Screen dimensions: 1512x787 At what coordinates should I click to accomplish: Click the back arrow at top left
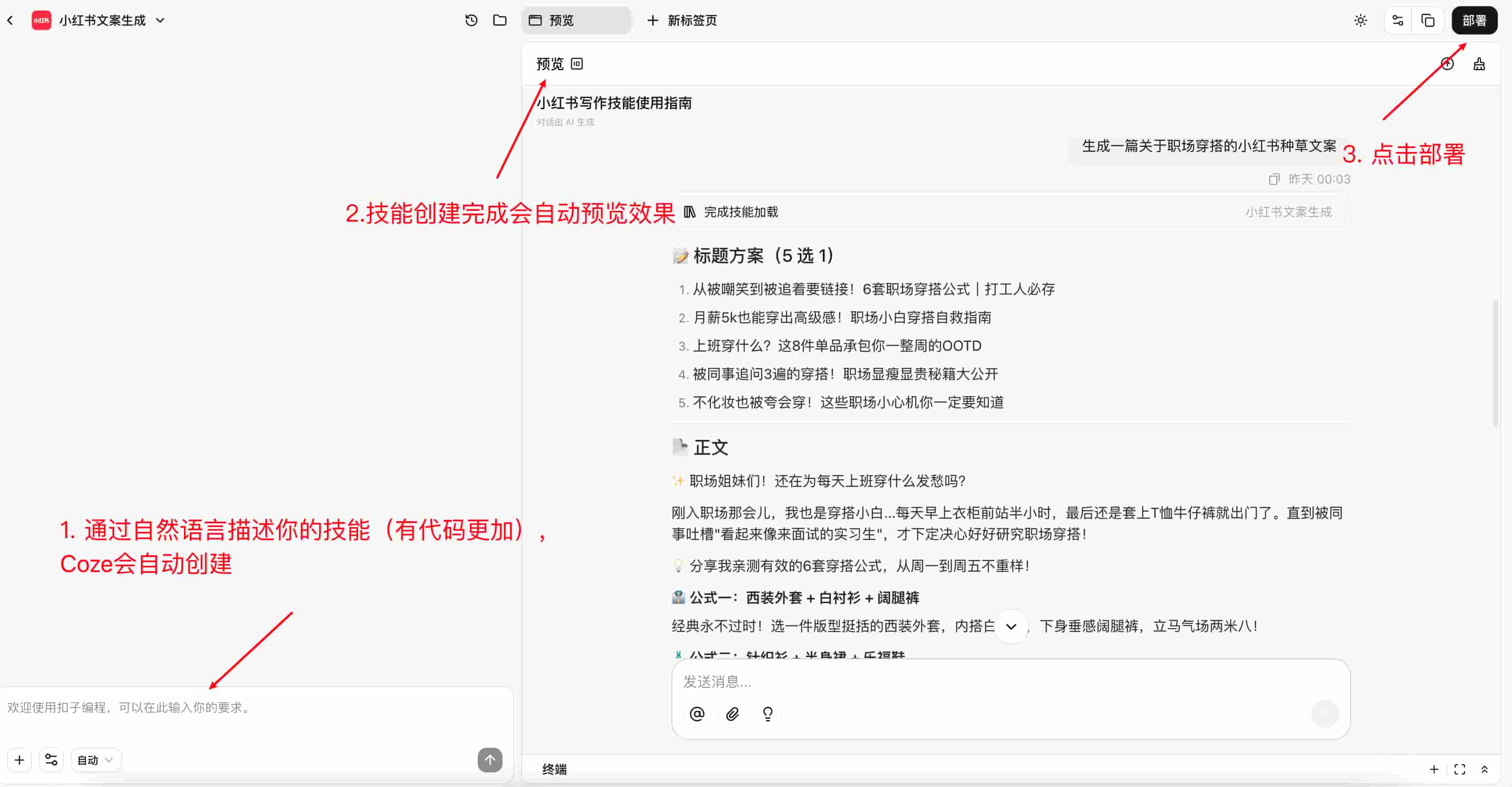click(x=11, y=20)
